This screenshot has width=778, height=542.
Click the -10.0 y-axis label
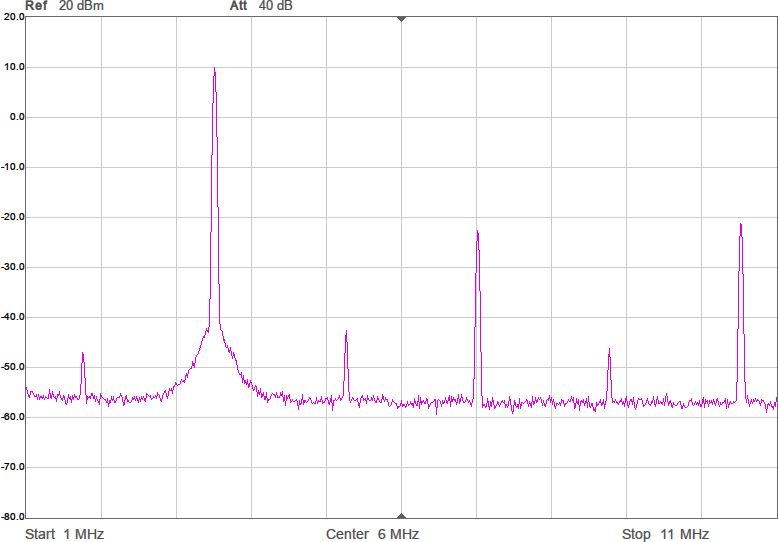pos(13,167)
